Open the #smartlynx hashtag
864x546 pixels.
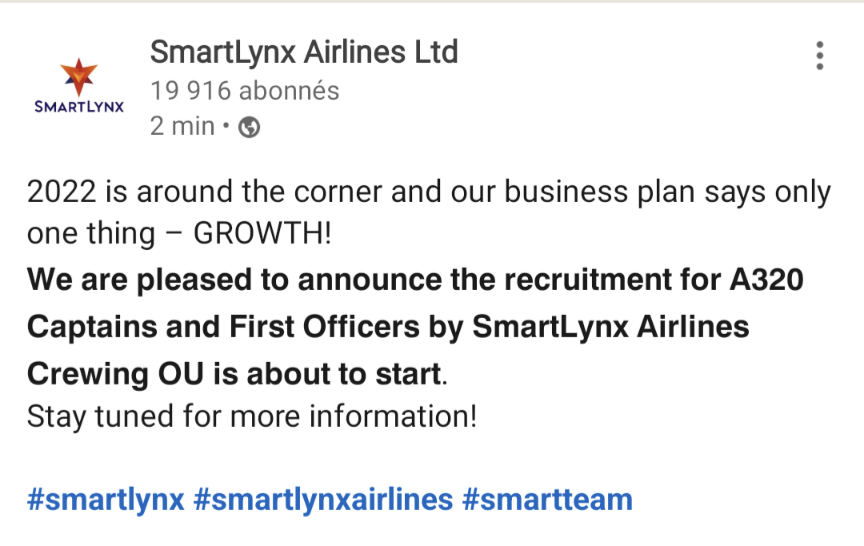pos(106,499)
